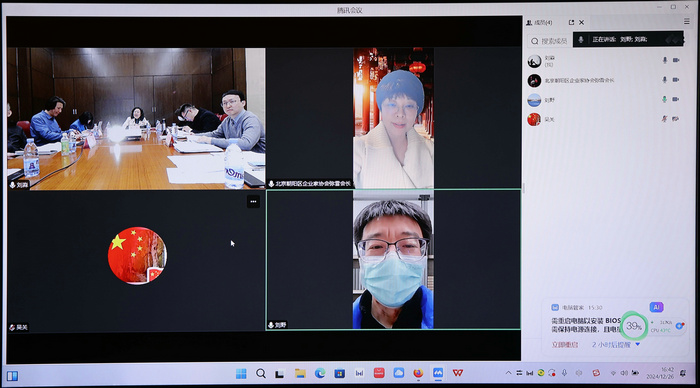Close the members panel
The width and height of the screenshot is (700, 388).
[581, 22]
